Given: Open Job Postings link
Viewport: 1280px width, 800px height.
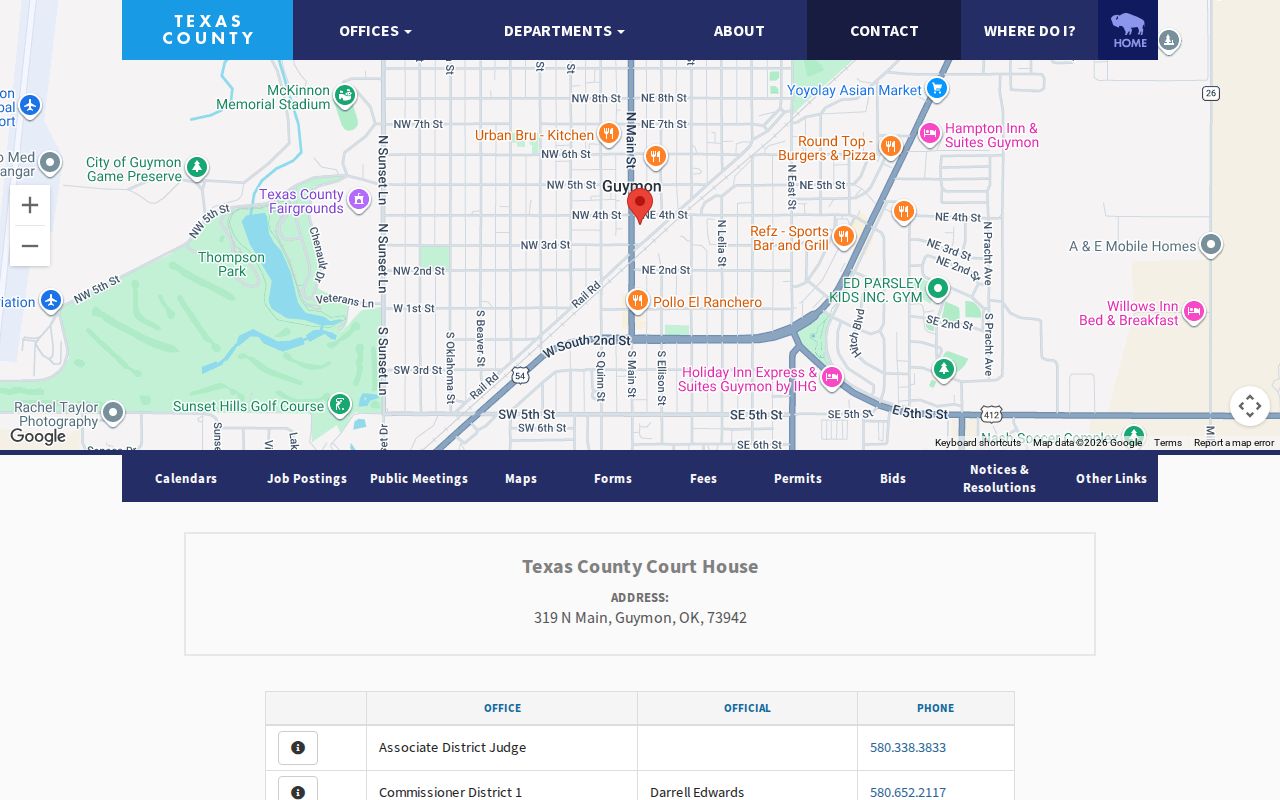Looking at the screenshot, I should (307, 478).
